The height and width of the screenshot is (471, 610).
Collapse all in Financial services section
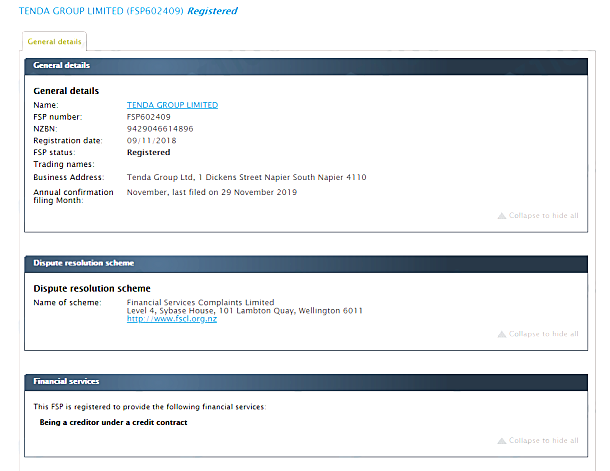click(x=538, y=441)
